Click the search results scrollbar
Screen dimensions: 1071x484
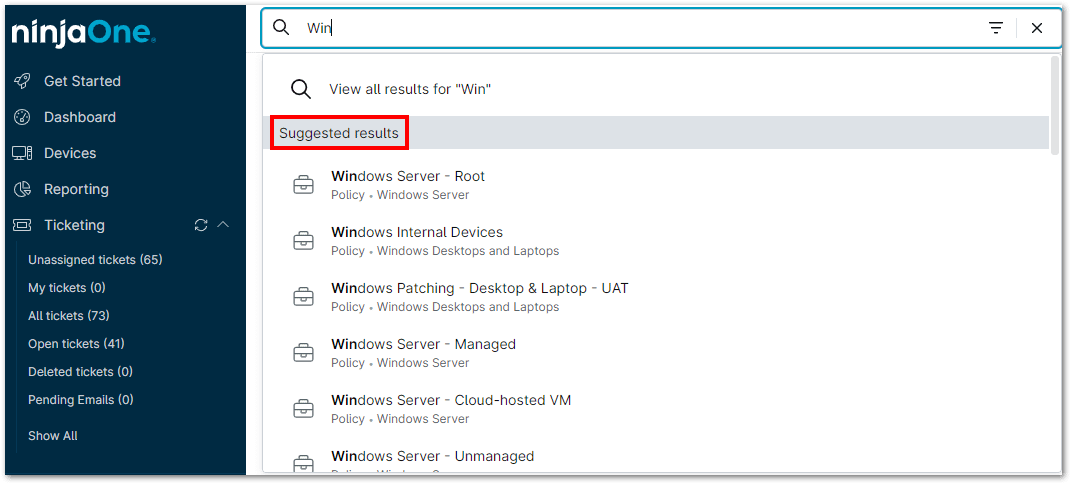click(x=1055, y=105)
